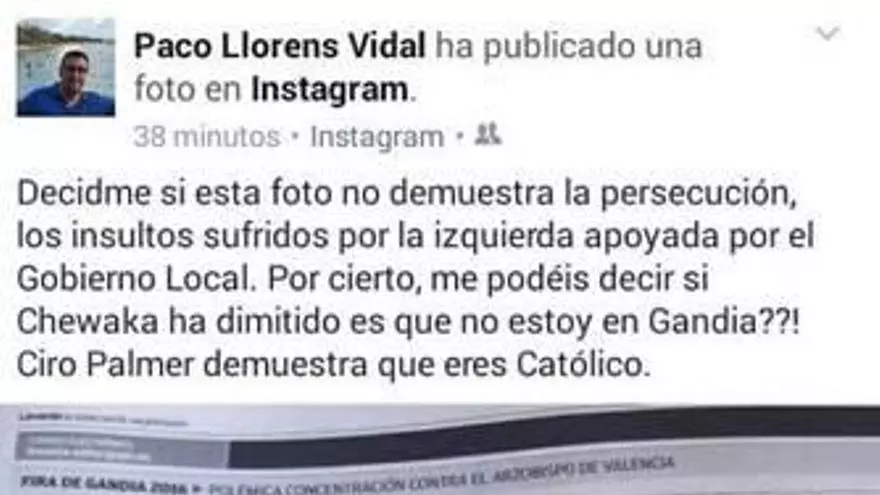Click the Gandia??! text in the post
880x495 pixels.
[x=725, y=322]
